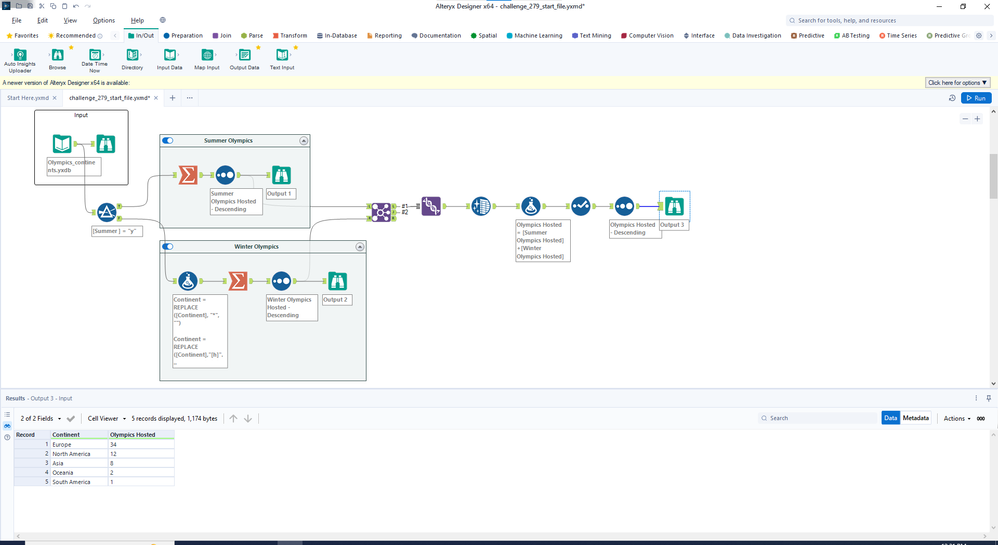Open the Output 3 browse node
998x545 pixels.
[674, 206]
